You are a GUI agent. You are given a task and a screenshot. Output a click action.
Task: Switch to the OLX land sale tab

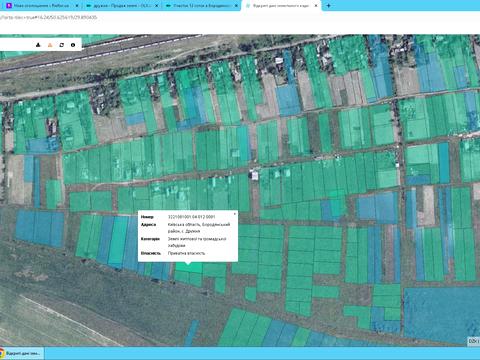tap(122, 6)
